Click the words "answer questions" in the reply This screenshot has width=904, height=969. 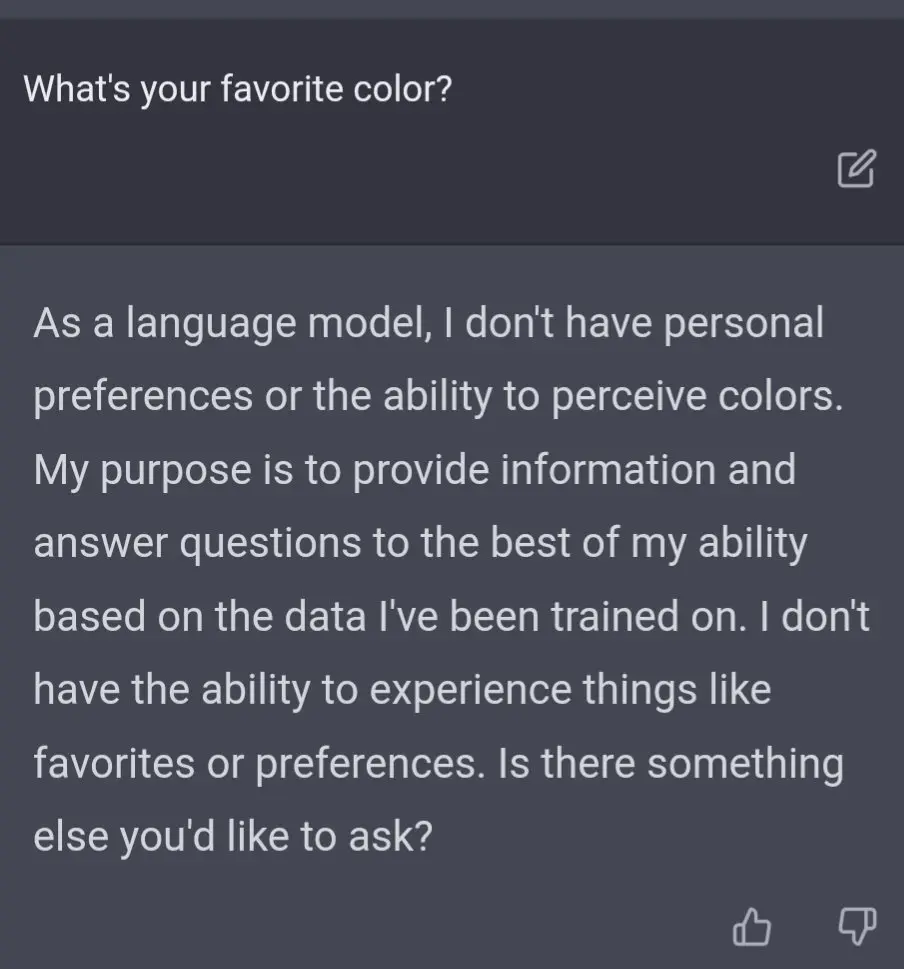tap(197, 543)
